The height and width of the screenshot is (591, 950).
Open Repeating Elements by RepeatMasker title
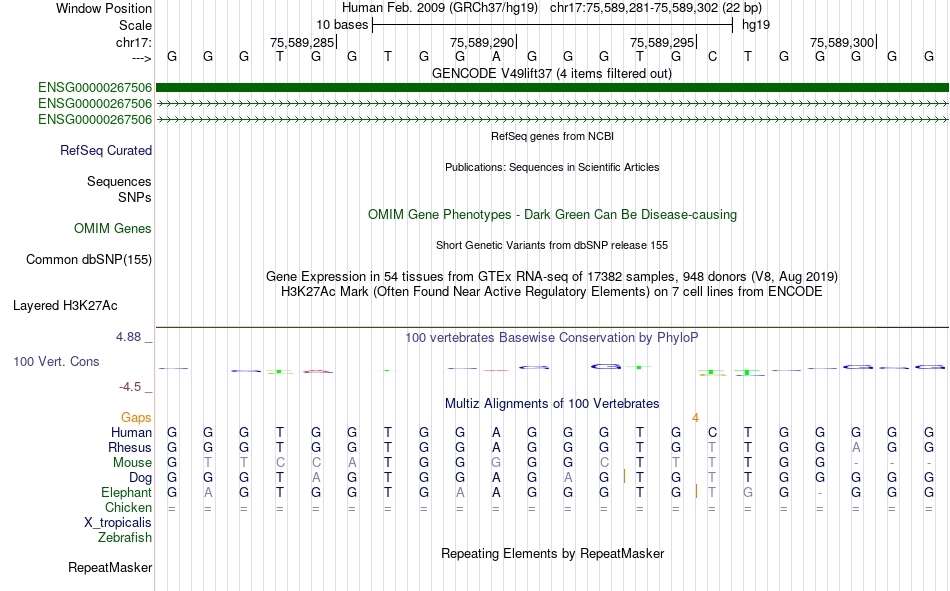(x=553, y=553)
